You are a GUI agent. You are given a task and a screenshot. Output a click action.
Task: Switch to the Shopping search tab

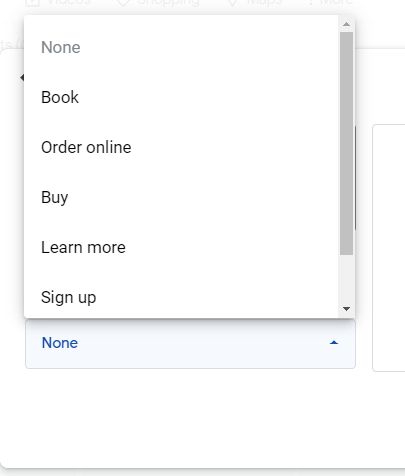pyautogui.click(x=158, y=3)
